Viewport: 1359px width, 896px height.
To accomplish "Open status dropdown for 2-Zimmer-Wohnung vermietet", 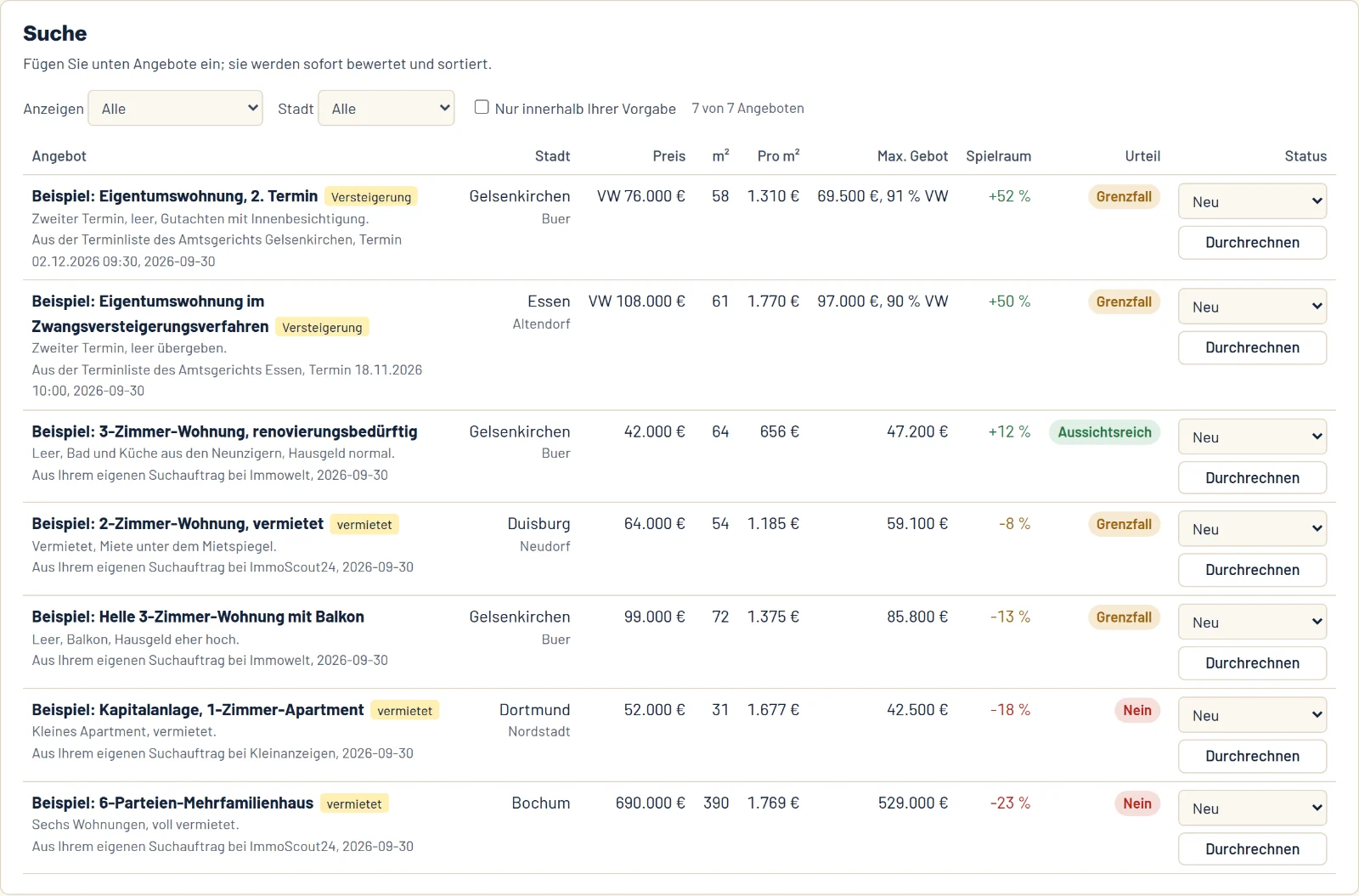I will pos(1253,529).
